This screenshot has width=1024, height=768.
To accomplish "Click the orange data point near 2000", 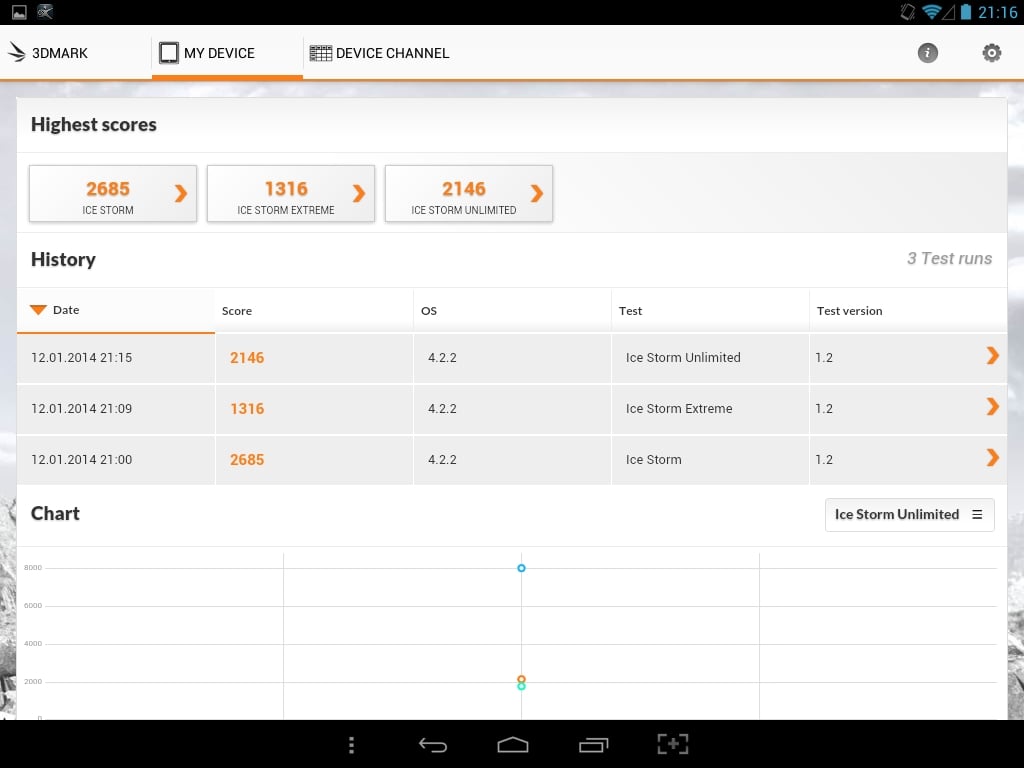I will click(x=521, y=680).
